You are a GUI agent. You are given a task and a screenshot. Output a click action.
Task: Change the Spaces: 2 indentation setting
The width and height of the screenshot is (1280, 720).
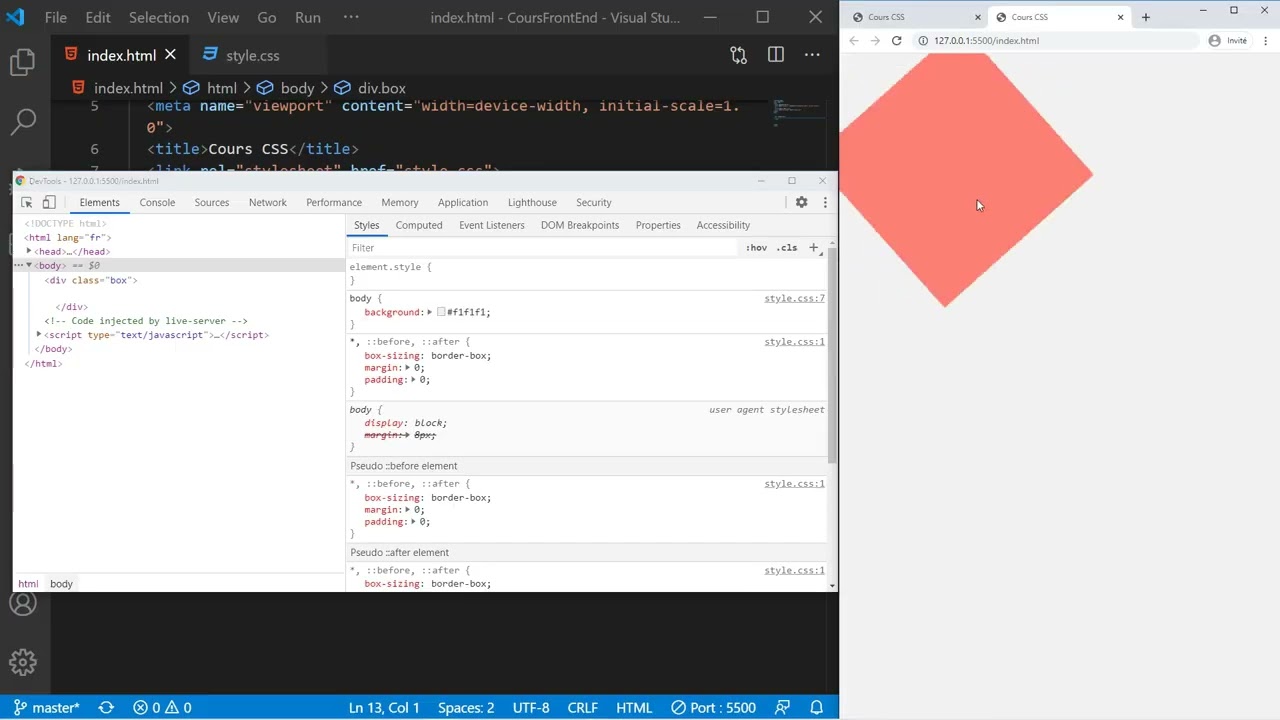click(x=466, y=708)
